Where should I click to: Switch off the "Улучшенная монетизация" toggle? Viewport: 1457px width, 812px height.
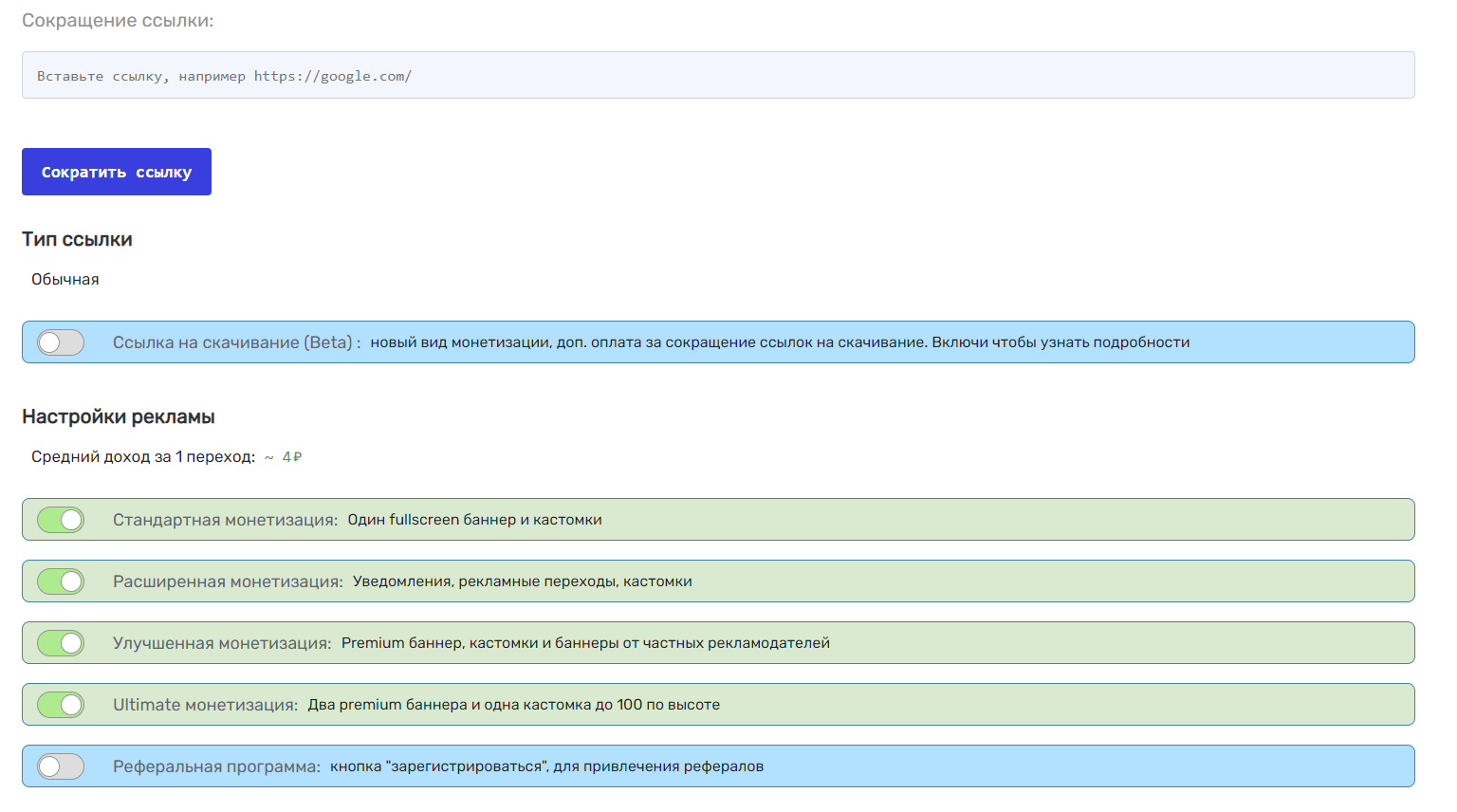tap(61, 643)
